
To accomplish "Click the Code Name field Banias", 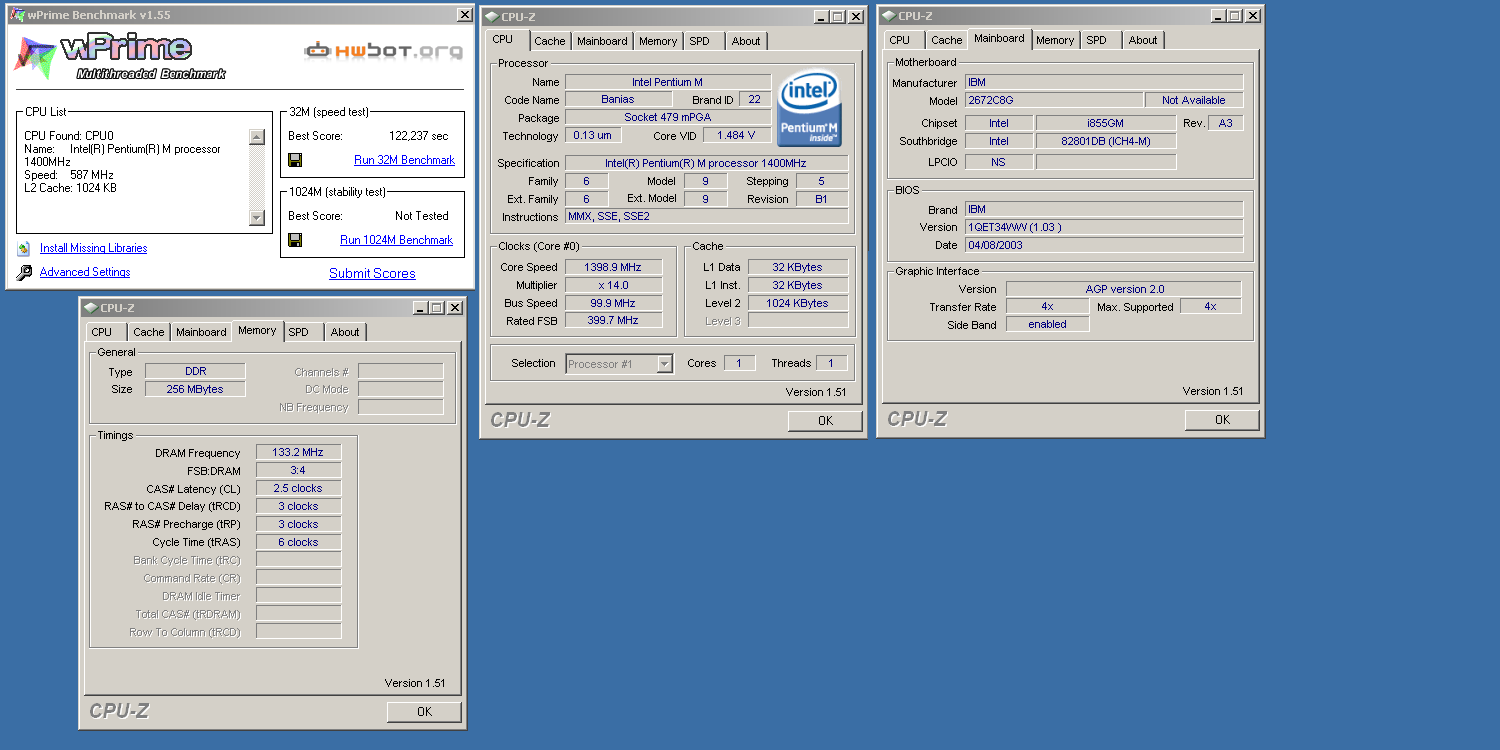I will pos(617,100).
